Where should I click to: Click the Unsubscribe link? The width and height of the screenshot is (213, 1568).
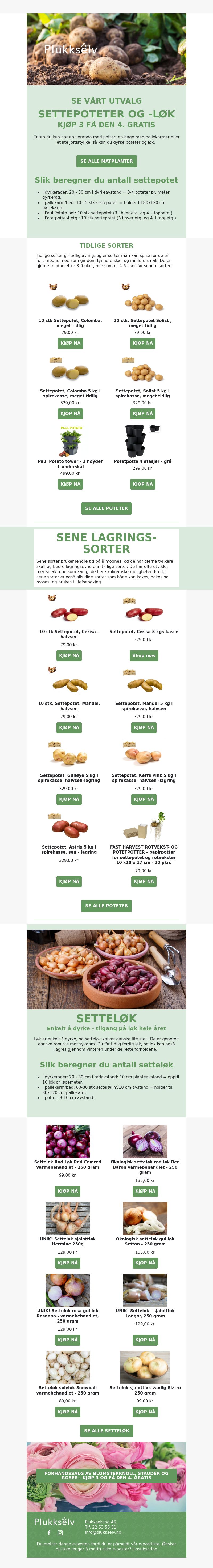[x=145, y=1549]
